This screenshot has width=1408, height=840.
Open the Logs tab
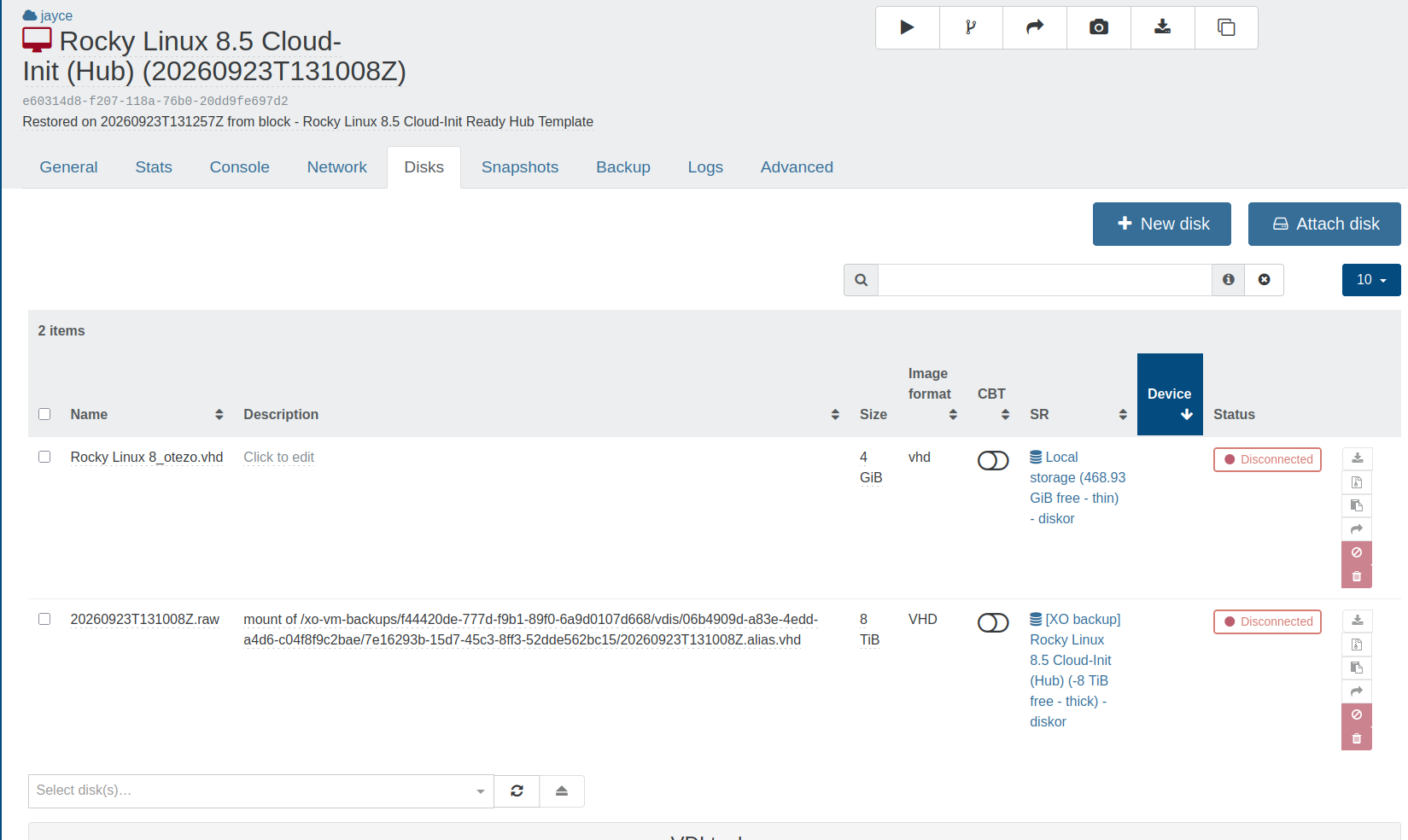tap(705, 167)
